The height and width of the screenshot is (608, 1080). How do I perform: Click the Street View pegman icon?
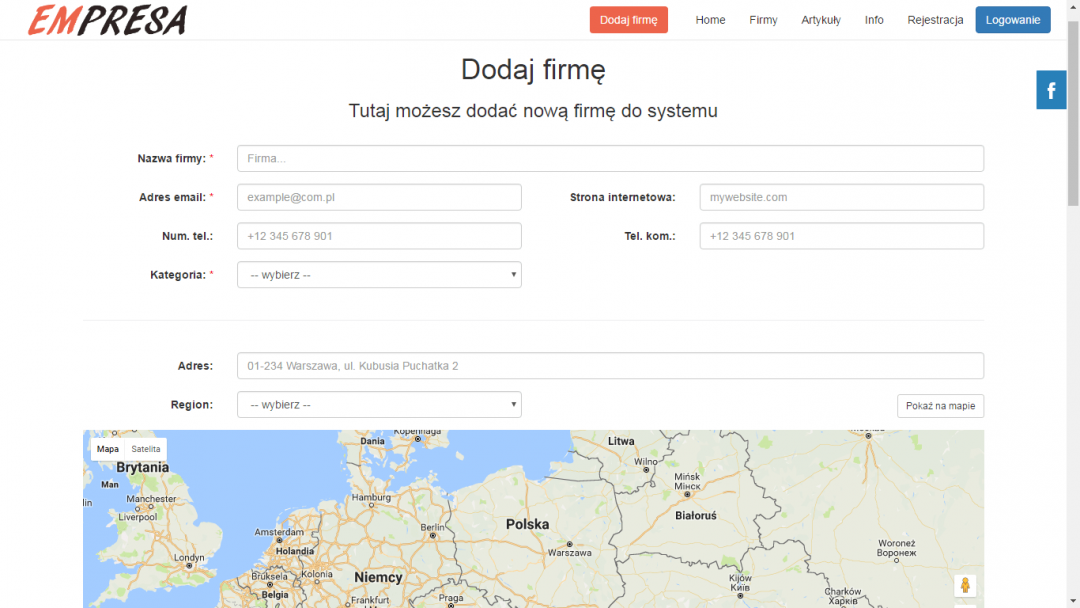964,585
